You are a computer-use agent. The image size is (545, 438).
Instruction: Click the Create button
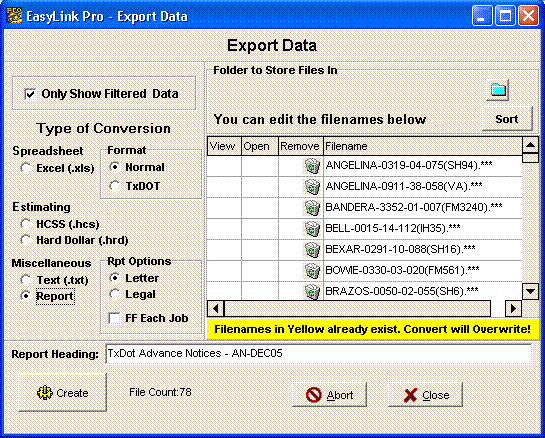pos(62,393)
